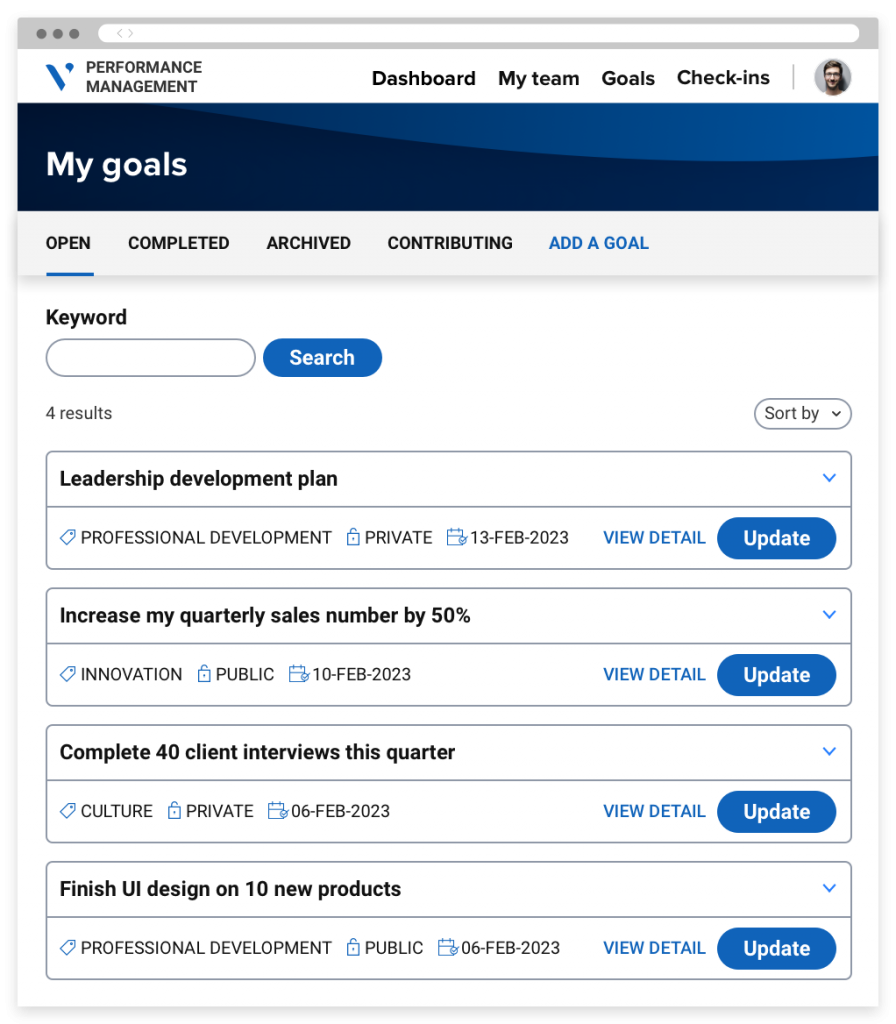Expand Complete 40 client interviews goal
The image size is (896, 1024).
[x=829, y=751]
